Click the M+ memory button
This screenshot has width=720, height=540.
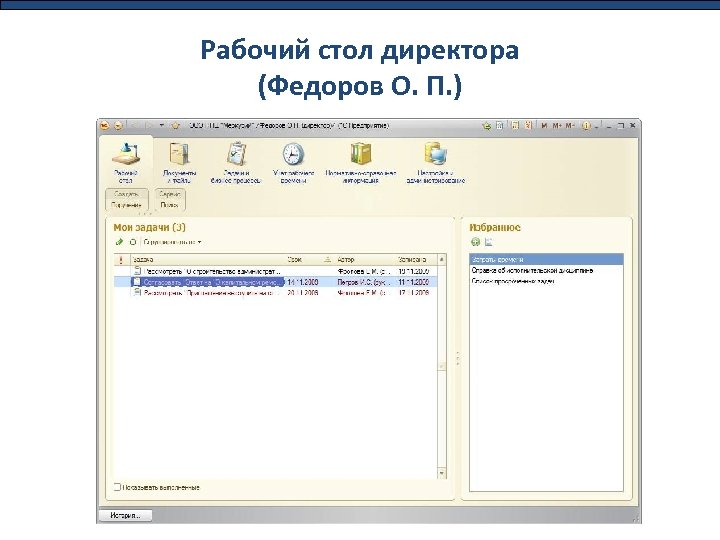(557, 125)
